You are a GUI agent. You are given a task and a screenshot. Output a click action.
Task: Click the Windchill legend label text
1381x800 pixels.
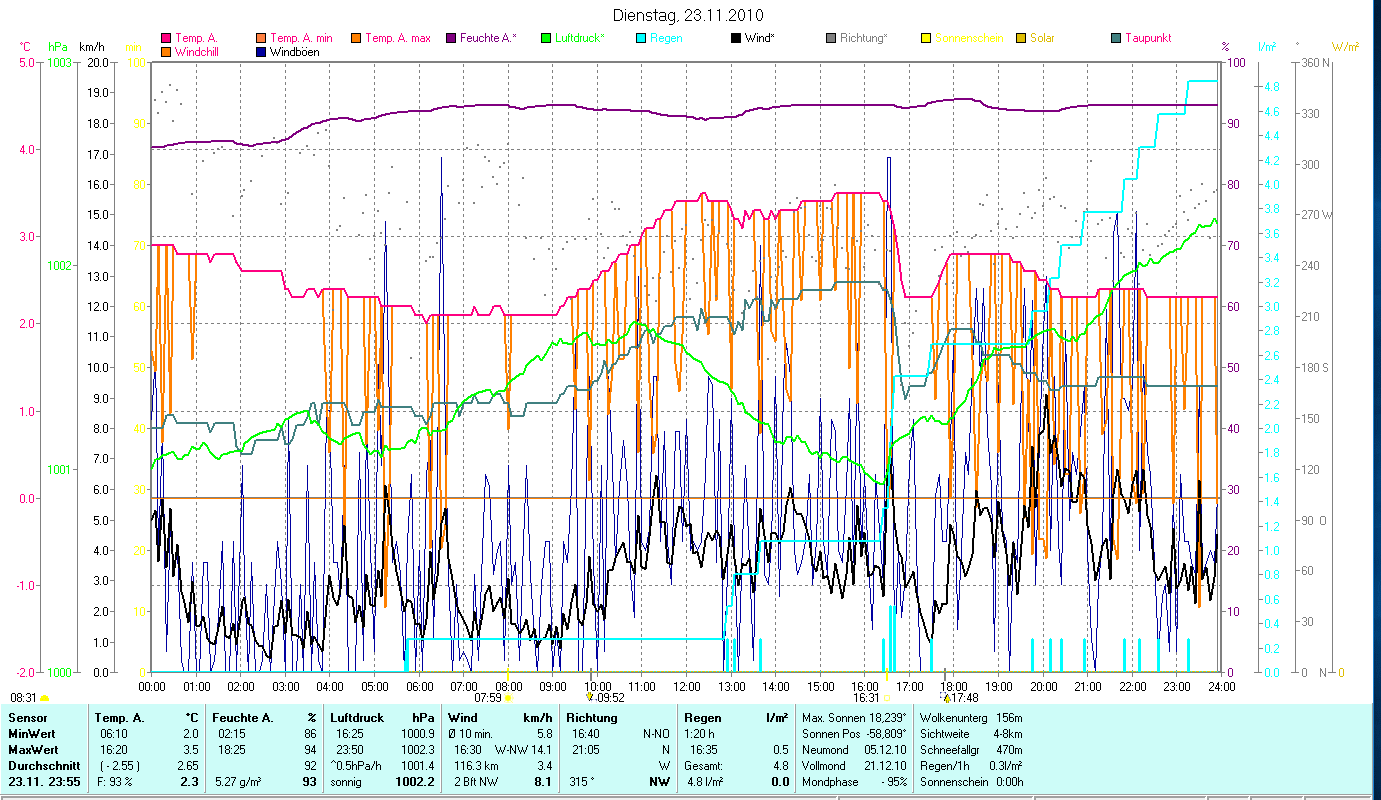pos(199,51)
